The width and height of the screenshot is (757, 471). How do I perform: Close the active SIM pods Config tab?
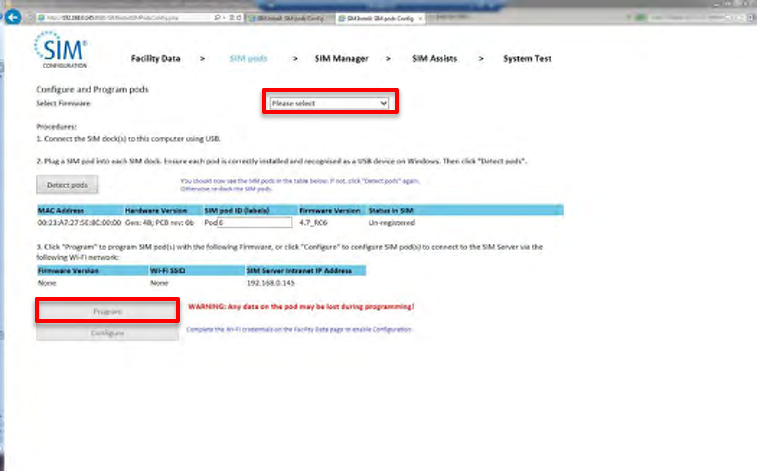[420, 18]
